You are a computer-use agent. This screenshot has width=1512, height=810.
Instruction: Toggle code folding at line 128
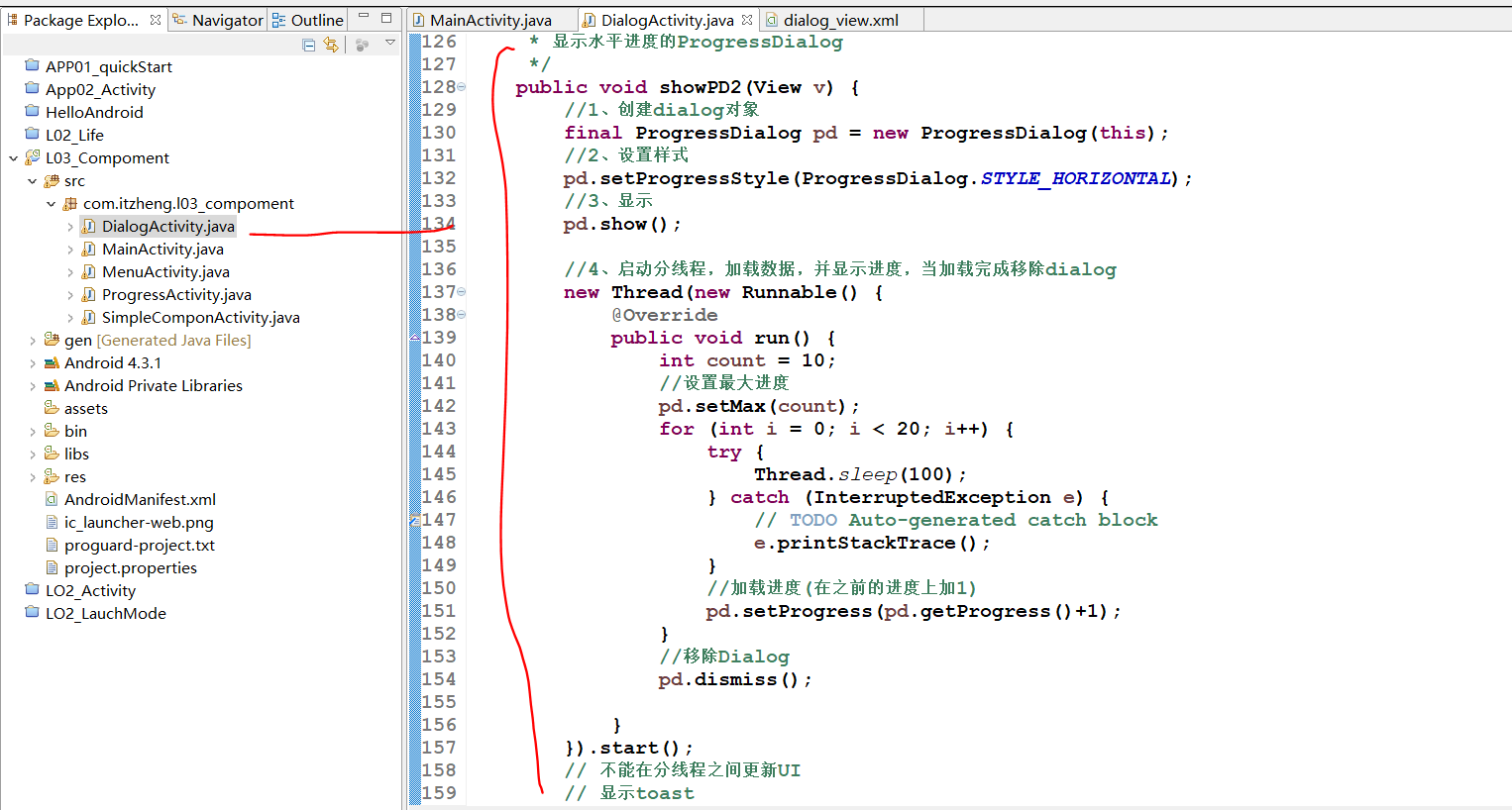462,87
